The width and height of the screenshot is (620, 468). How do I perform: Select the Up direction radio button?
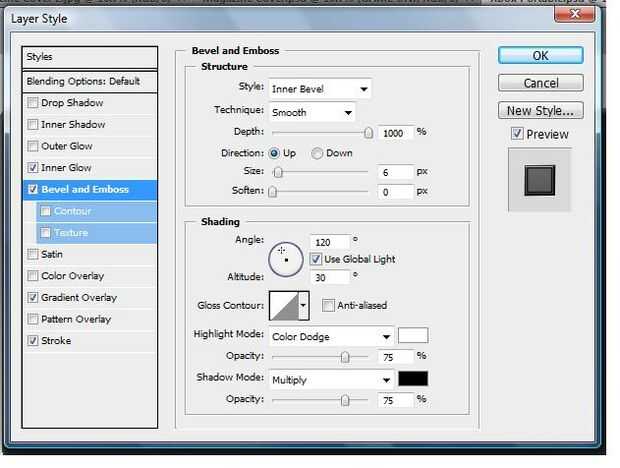tap(274, 153)
